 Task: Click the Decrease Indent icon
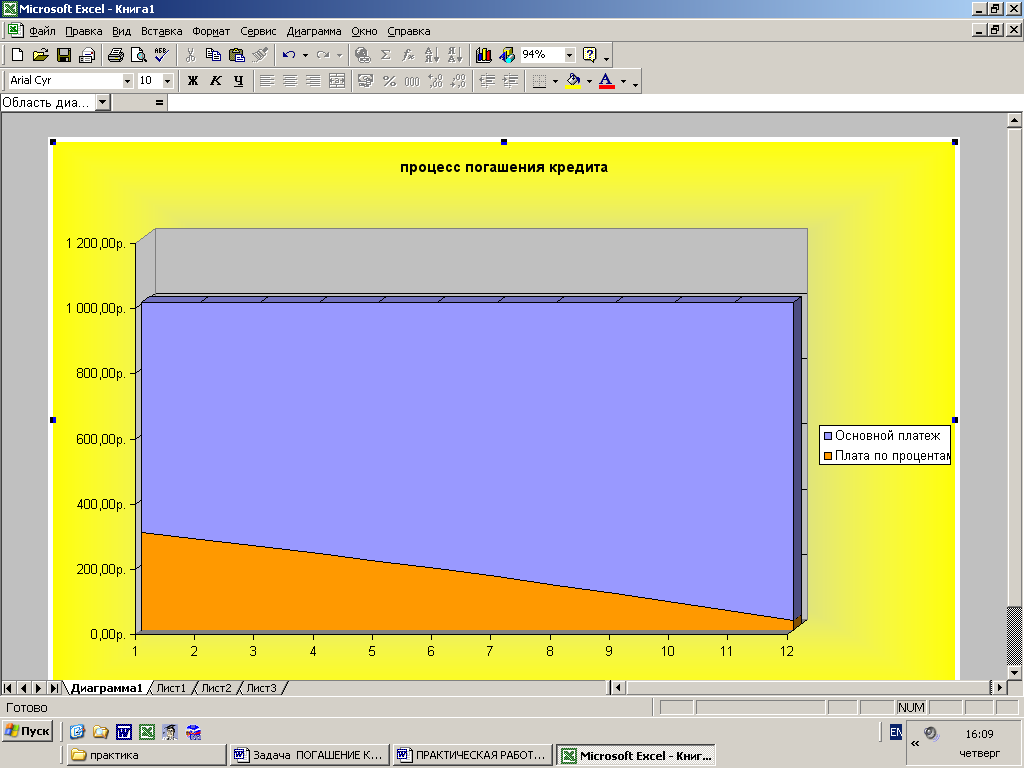(487, 81)
